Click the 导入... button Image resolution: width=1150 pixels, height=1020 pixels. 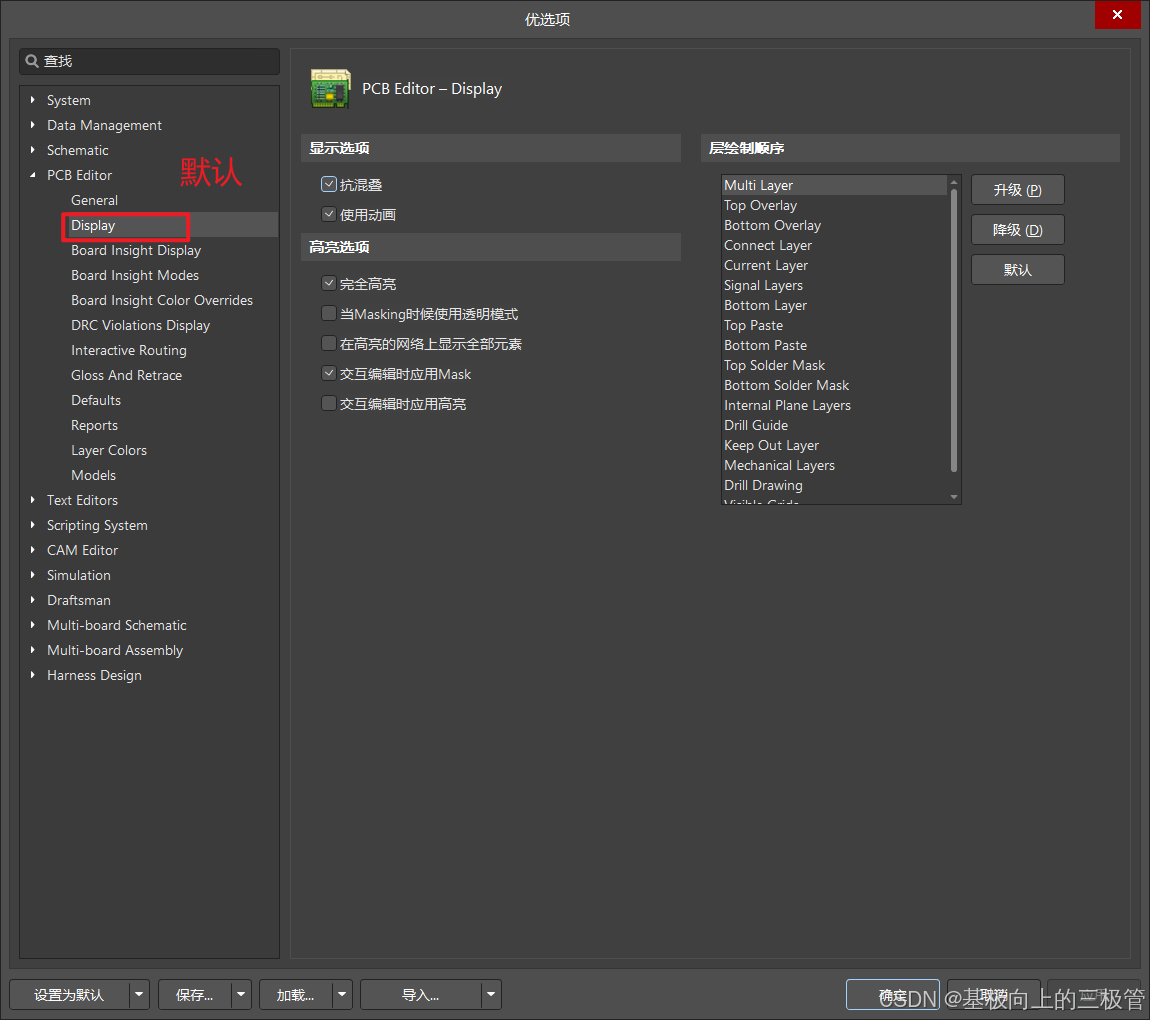coord(420,995)
